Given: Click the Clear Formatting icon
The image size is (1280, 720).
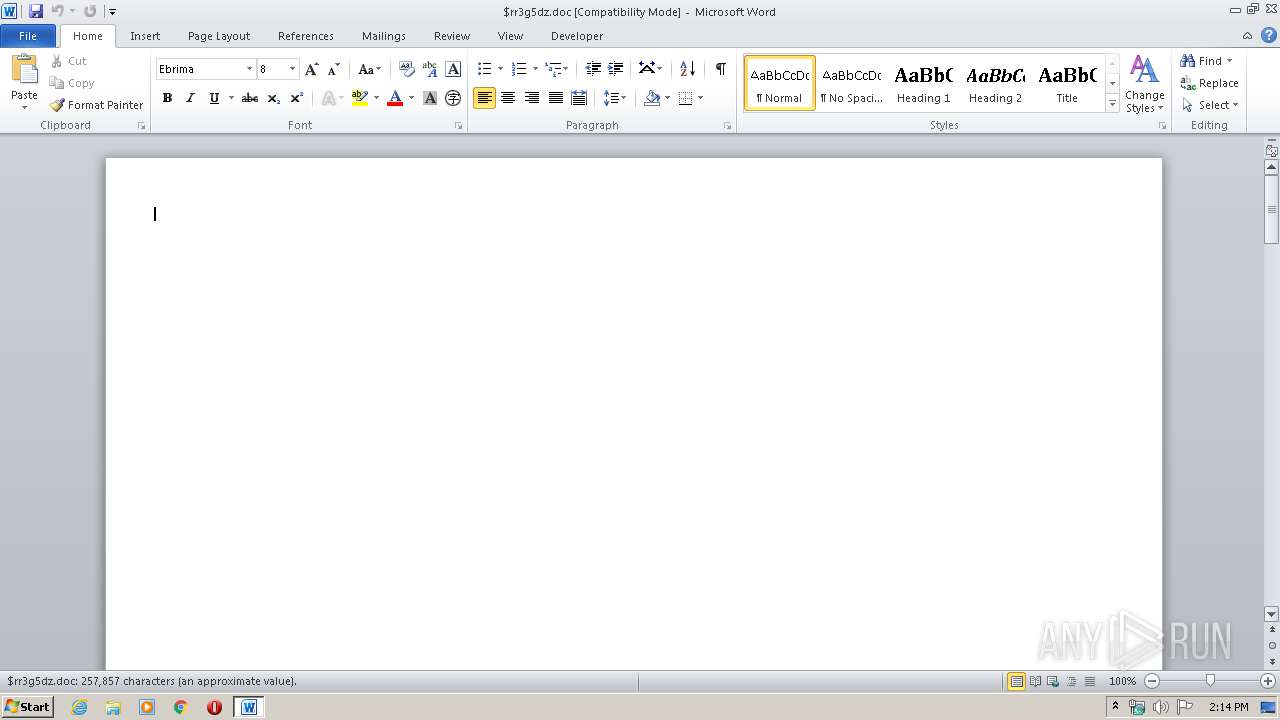Looking at the screenshot, I should [407, 69].
